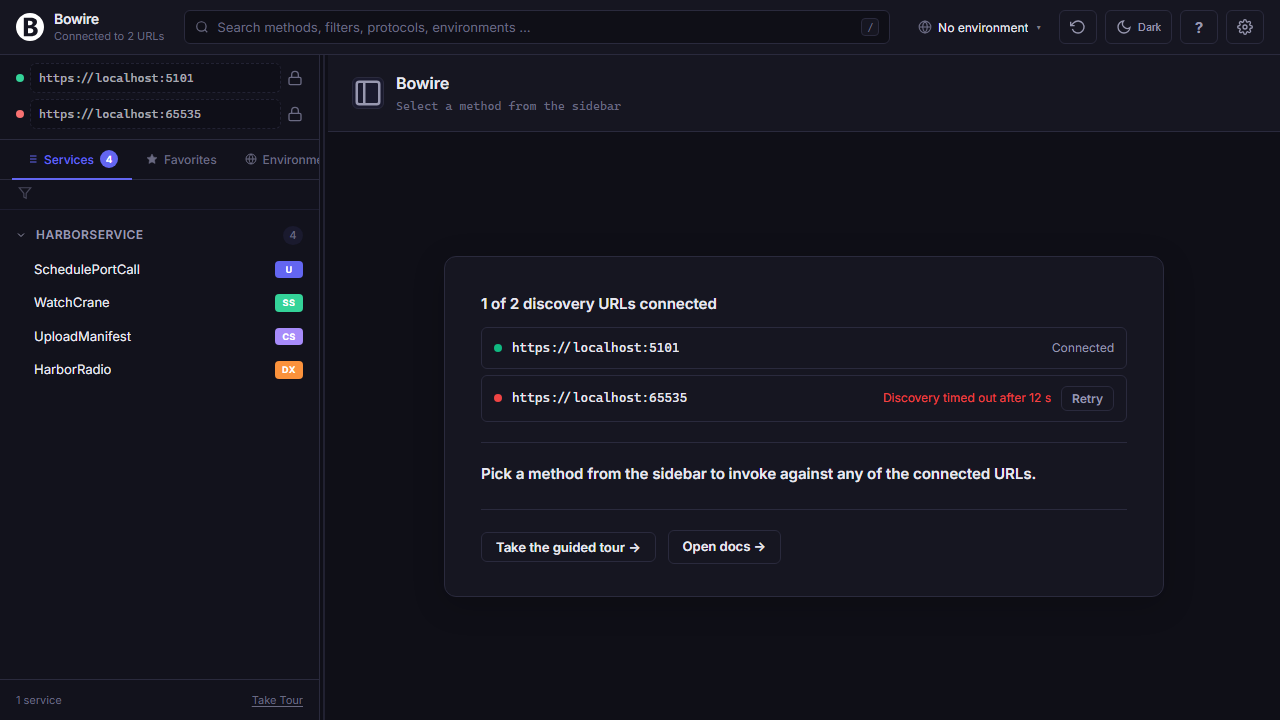Image resolution: width=1280 pixels, height=720 pixels.
Task: Select the HarborRadio method
Action: [x=160, y=370]
